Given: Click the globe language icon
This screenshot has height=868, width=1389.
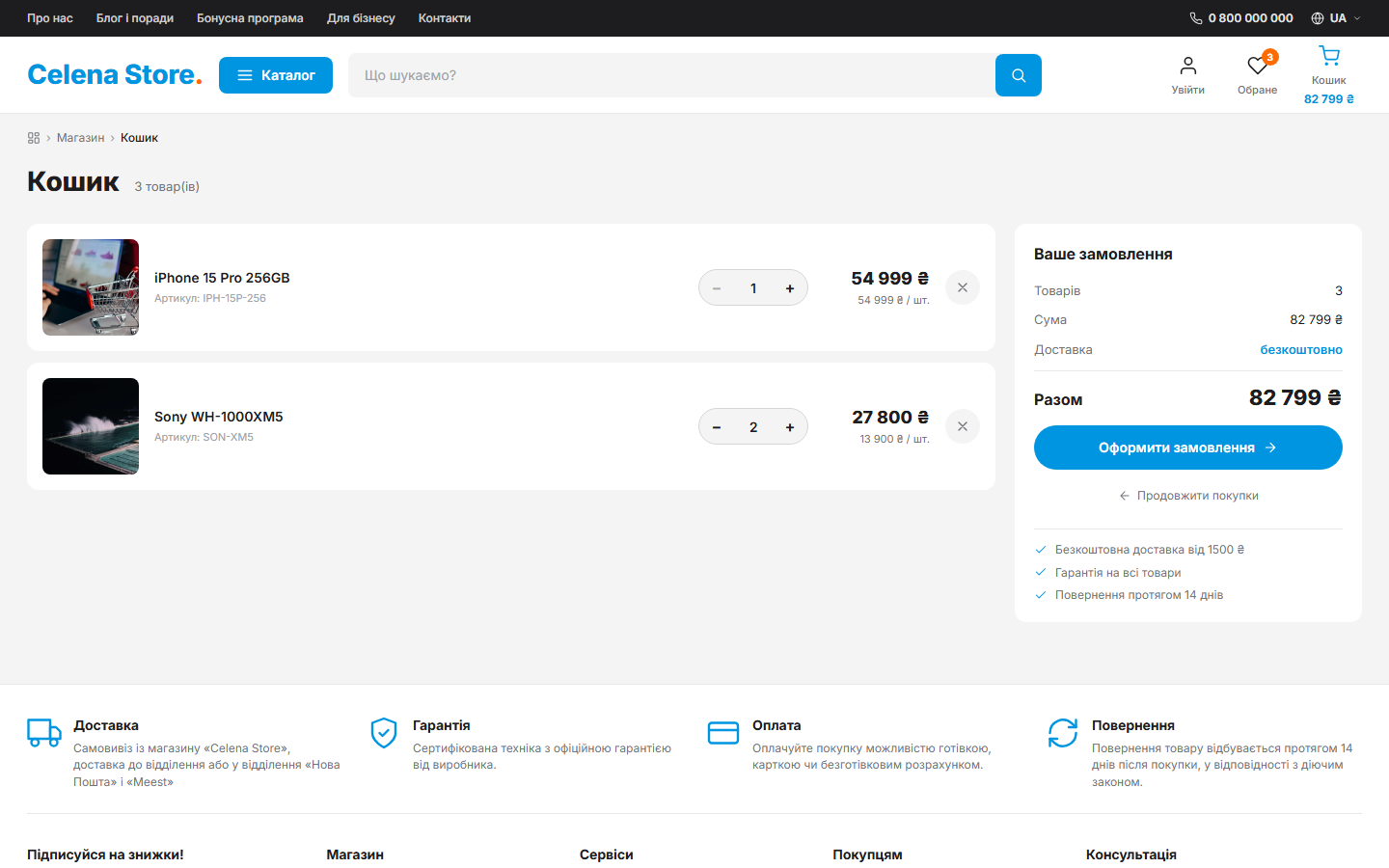Looking at the screenshot, I should [1318, 18].
